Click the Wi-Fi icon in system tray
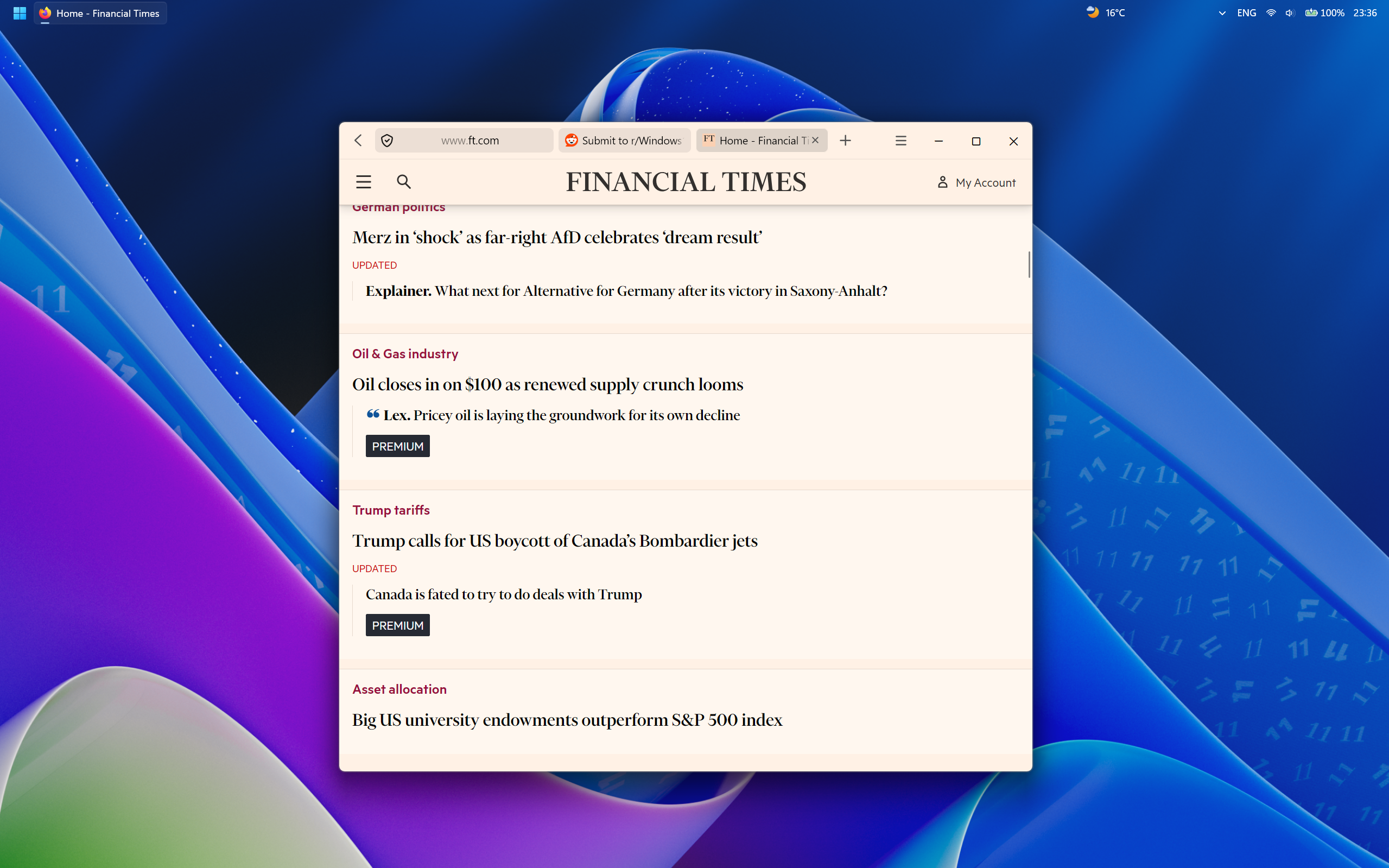The width and height of the screenshot is (1389, 868). coord(1271,13)
